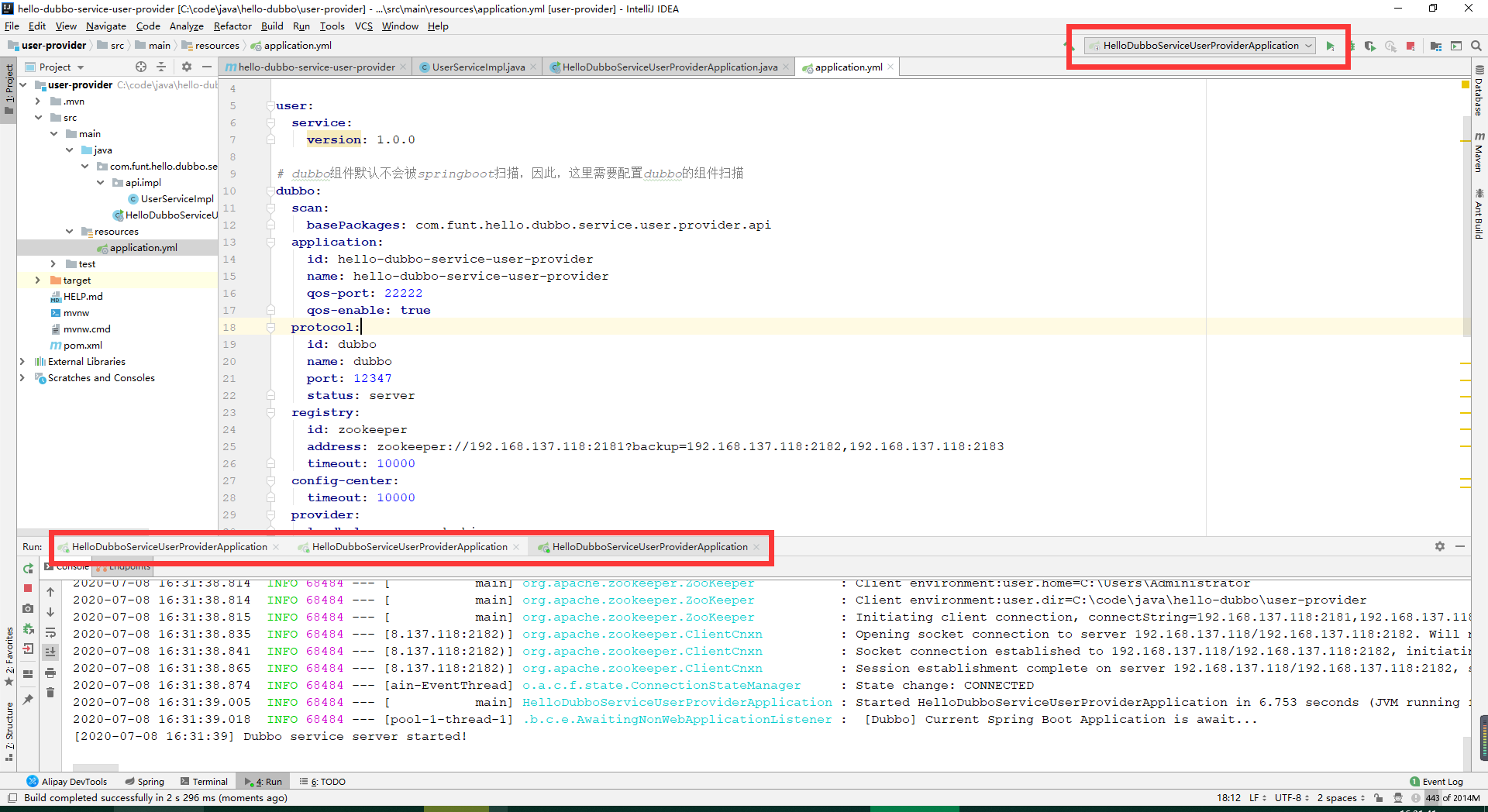Open hello-dubbo-service-user-provider editor tab

click(315, 67)
